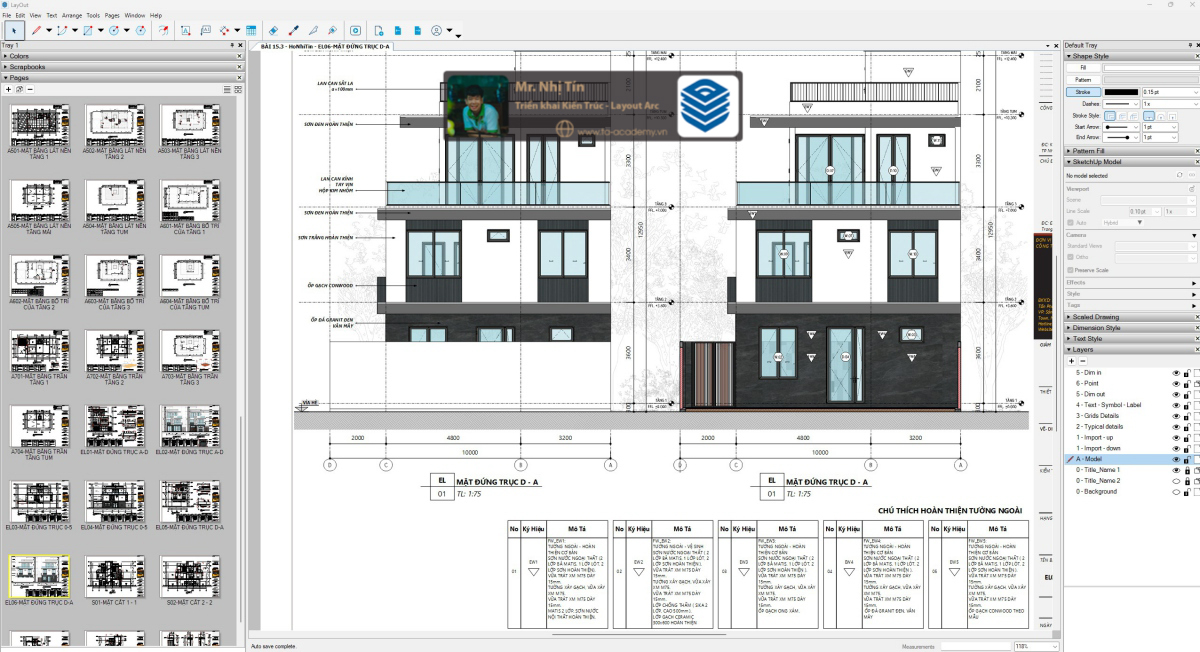Duplicate the page in Pages panel

(19, 89)
